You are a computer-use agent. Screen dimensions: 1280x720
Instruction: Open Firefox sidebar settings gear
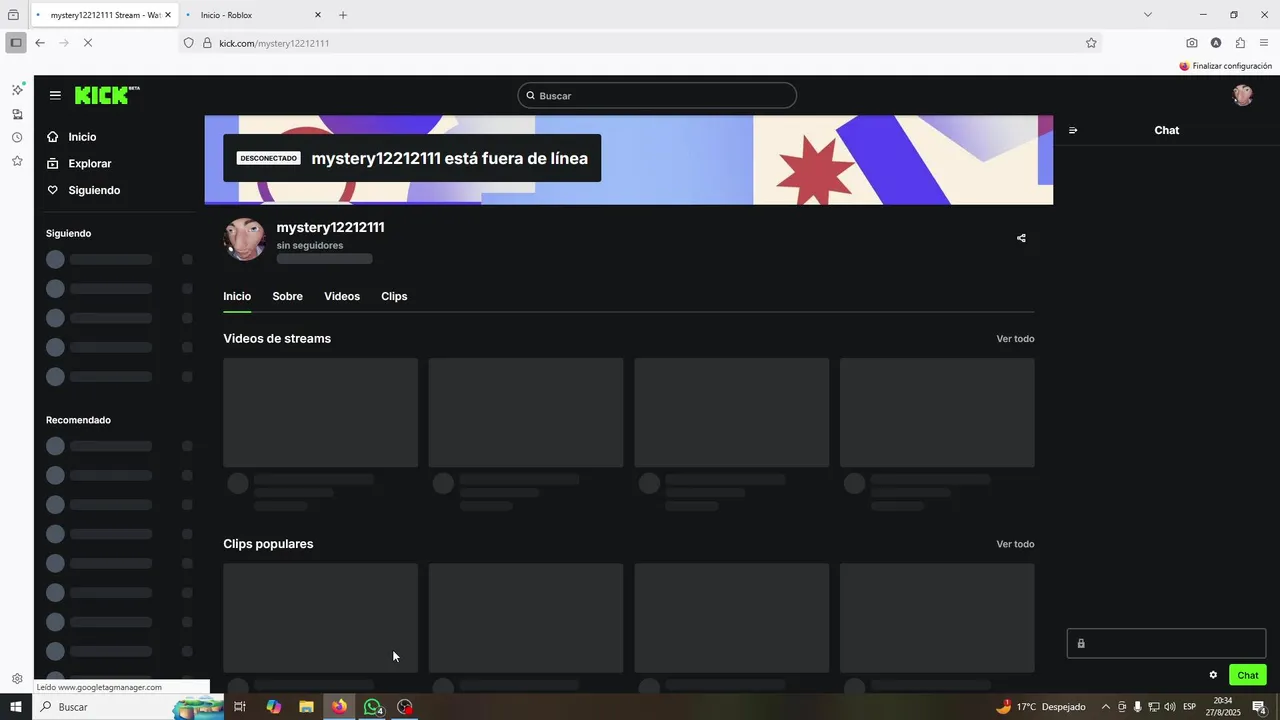(17, 679)
